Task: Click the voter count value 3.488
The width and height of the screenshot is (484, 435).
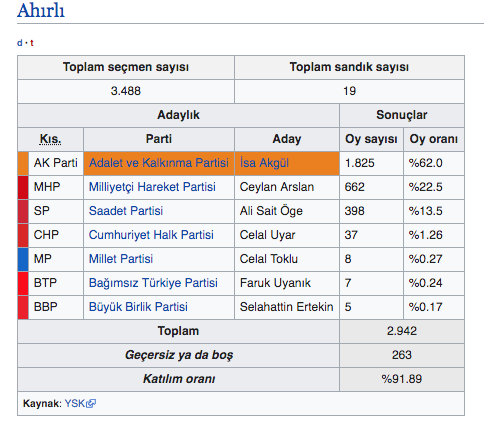Action: pyautogui.click(x=126, y=91)
